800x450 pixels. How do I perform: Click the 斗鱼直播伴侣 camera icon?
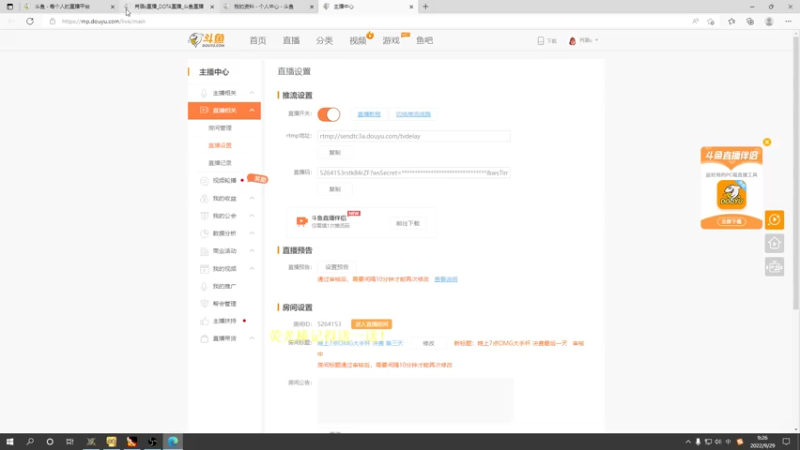pyautogui.click(x=302, y=221)
